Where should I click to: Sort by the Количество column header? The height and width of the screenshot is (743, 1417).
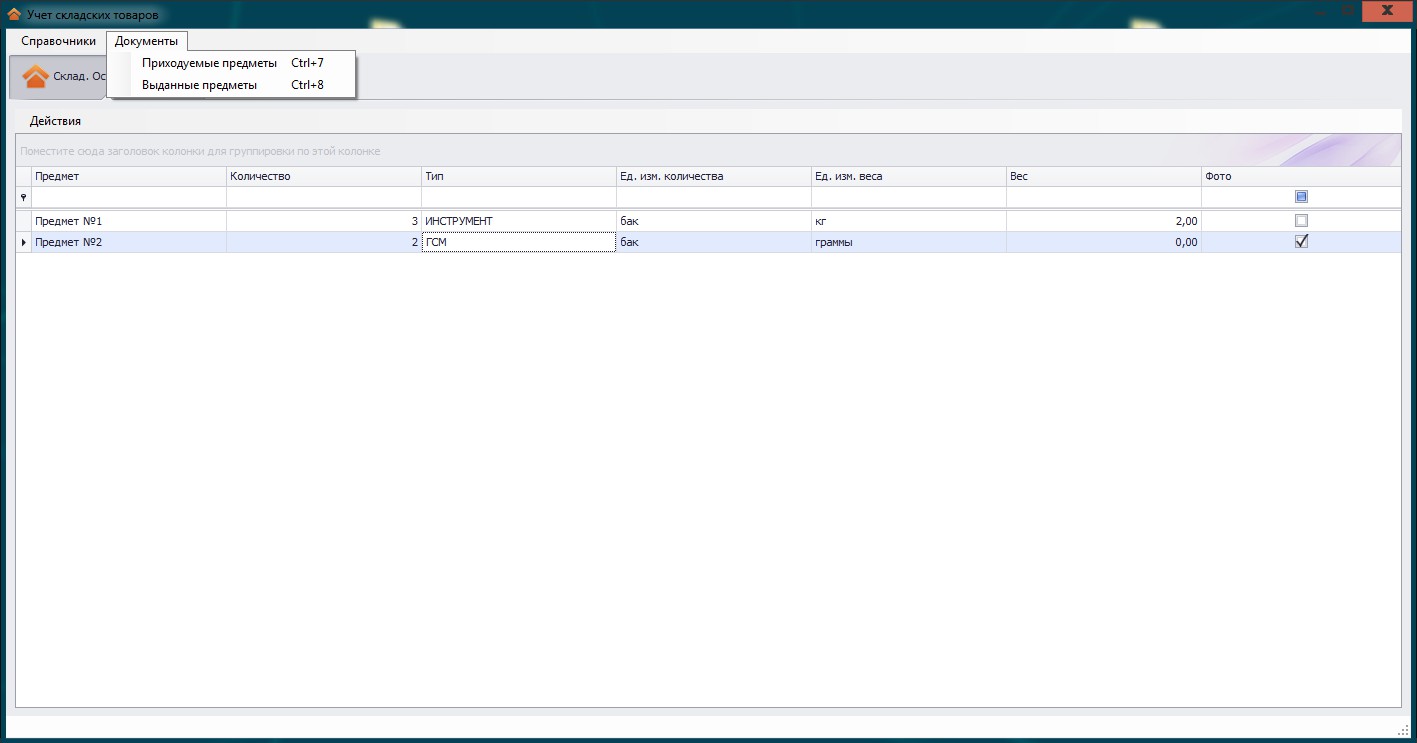324,176
